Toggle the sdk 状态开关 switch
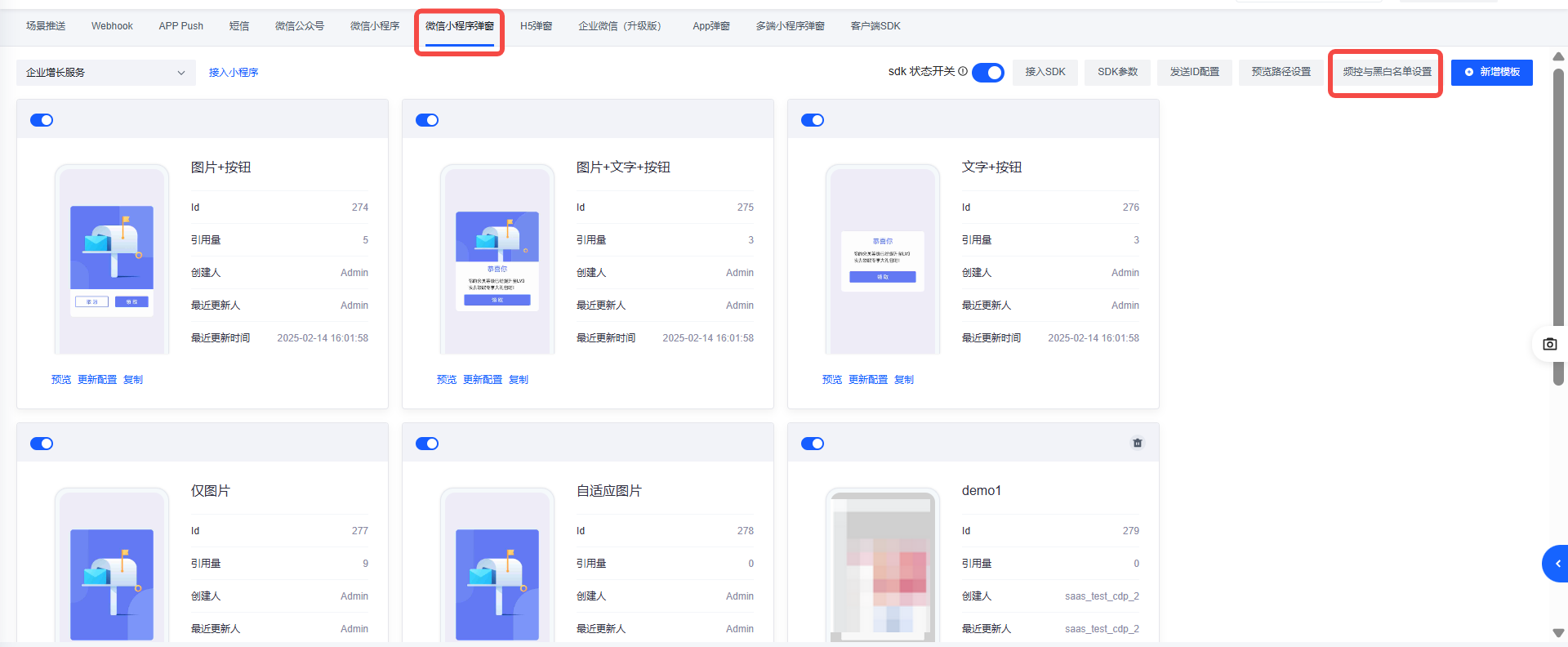The height and width of the screenshot is (647, 1568). [988, 72]
